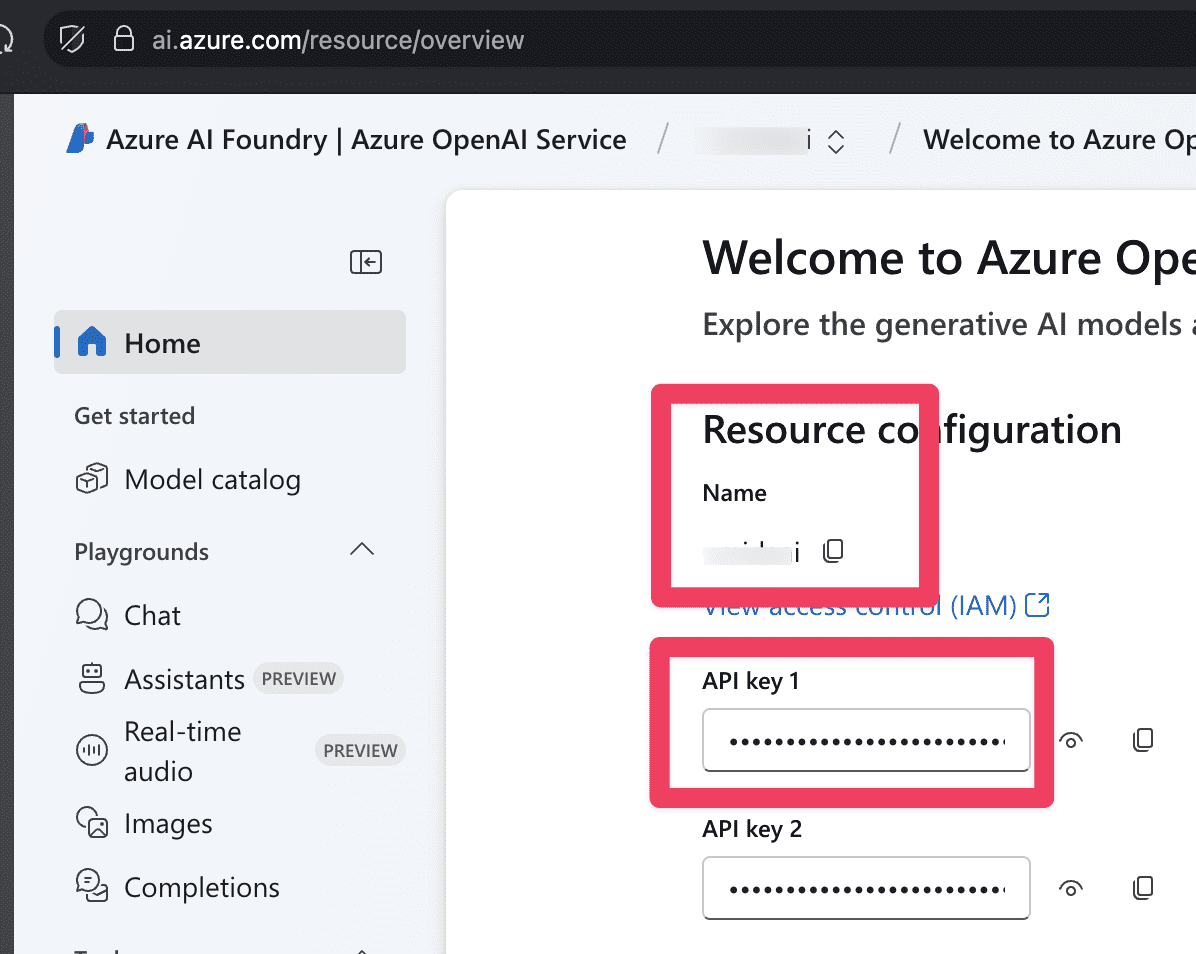Show API key 1 with the eye icon

click(x=1071, y=740)
